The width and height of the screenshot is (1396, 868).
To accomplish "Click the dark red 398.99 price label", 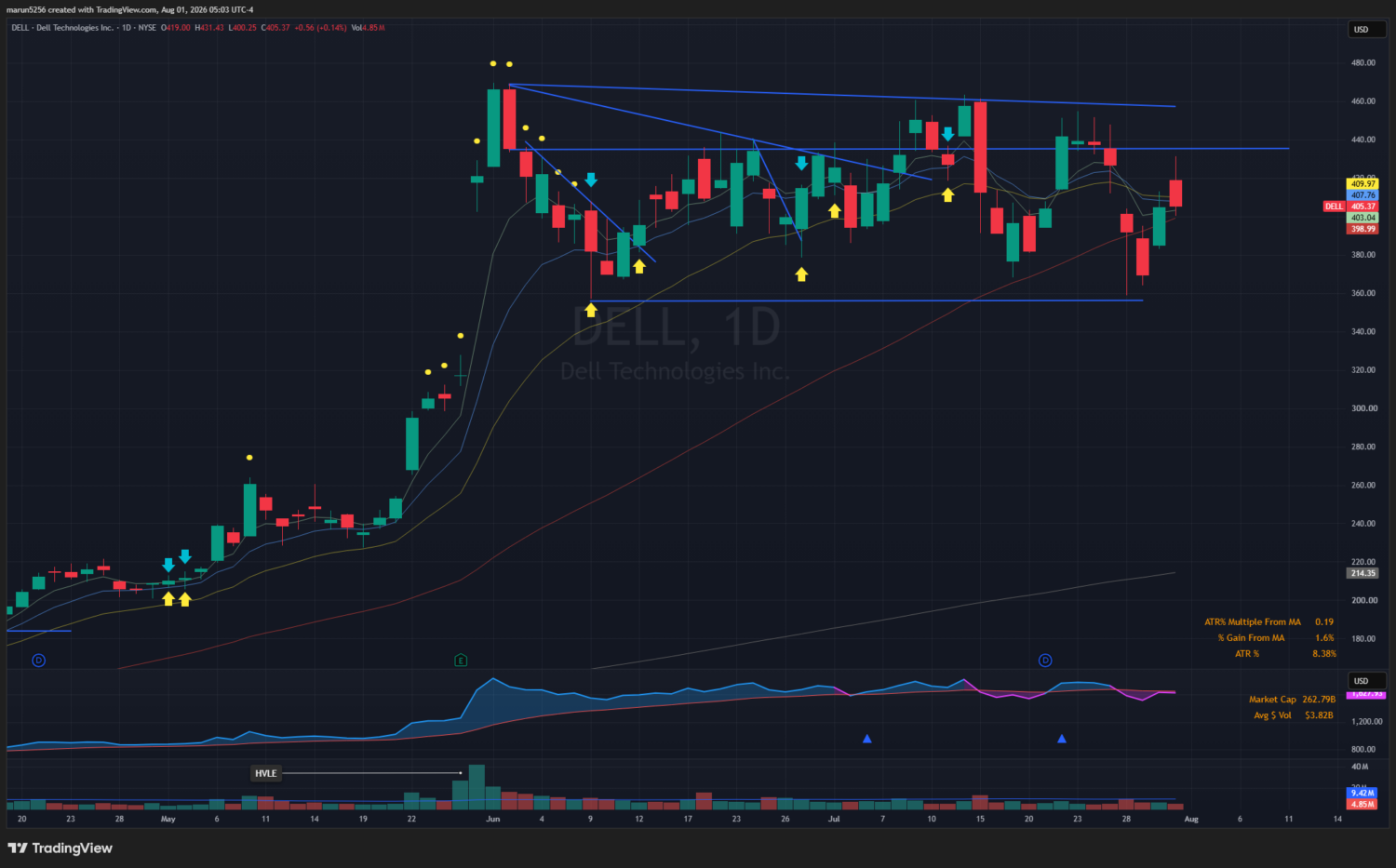I will pos(1363,229).
